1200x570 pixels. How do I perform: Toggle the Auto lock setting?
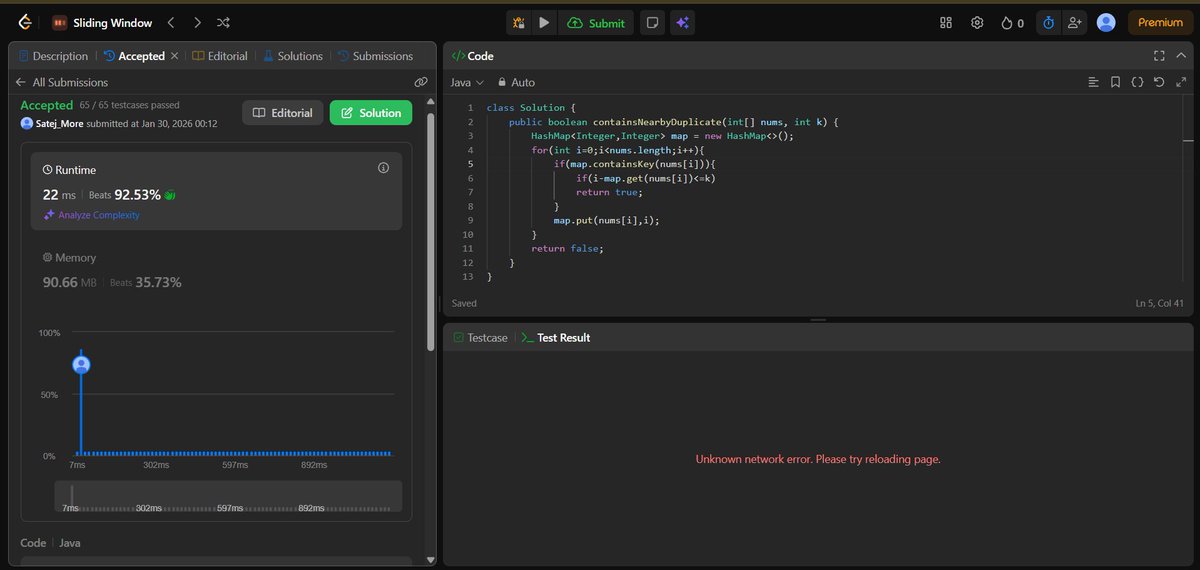click(x=516, y=82)
